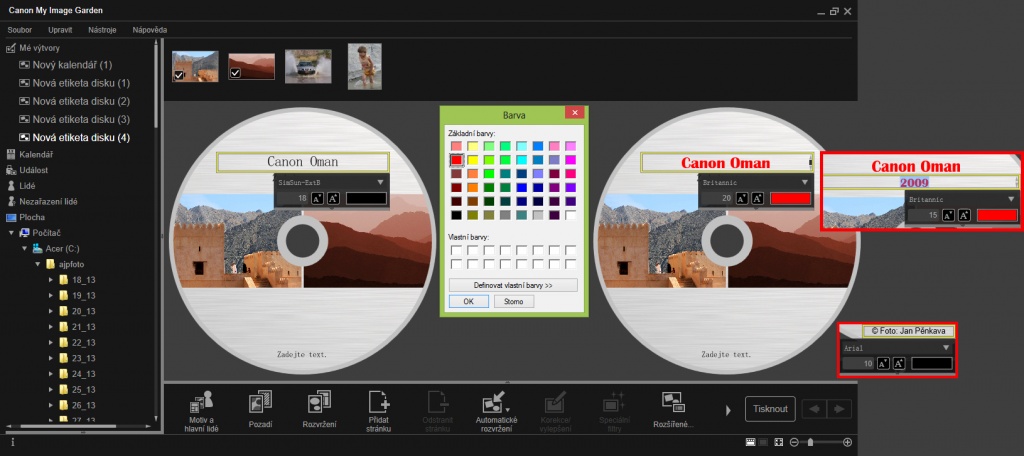Select the Lidé sidebar item
The height and width of the screenshot is (456, 1024).
[25, 186]
